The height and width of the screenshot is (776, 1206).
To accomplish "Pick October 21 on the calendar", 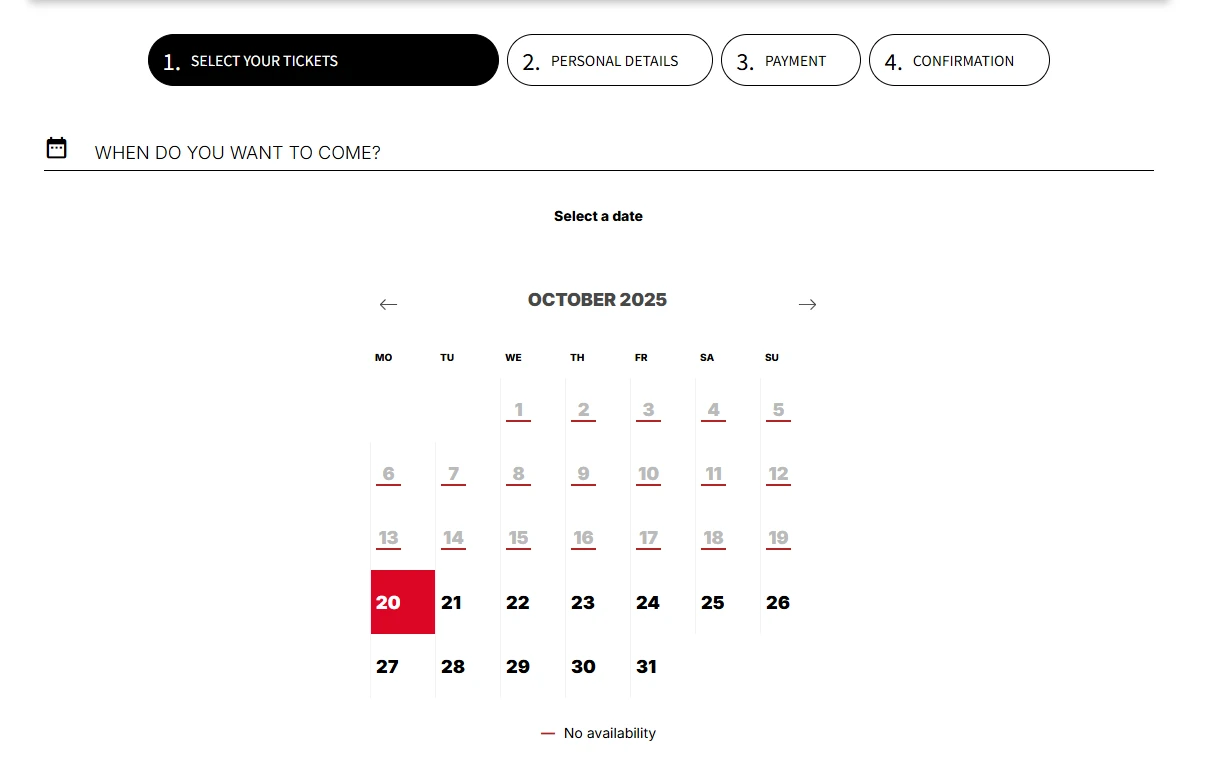I will (x=452, y=602).
